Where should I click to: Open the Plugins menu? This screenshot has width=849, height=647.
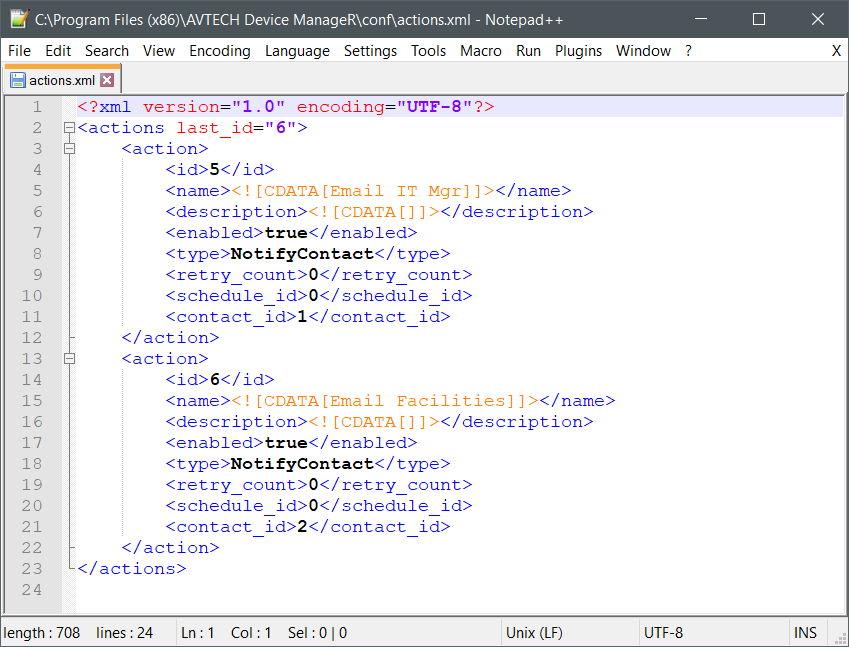point(578,51)
